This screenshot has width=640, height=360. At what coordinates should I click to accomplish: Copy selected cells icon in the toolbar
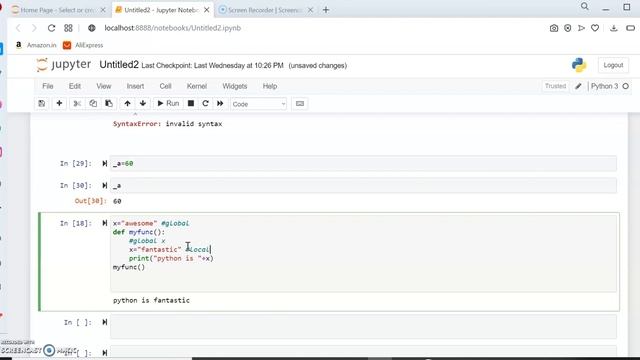(x=93, y=104)
